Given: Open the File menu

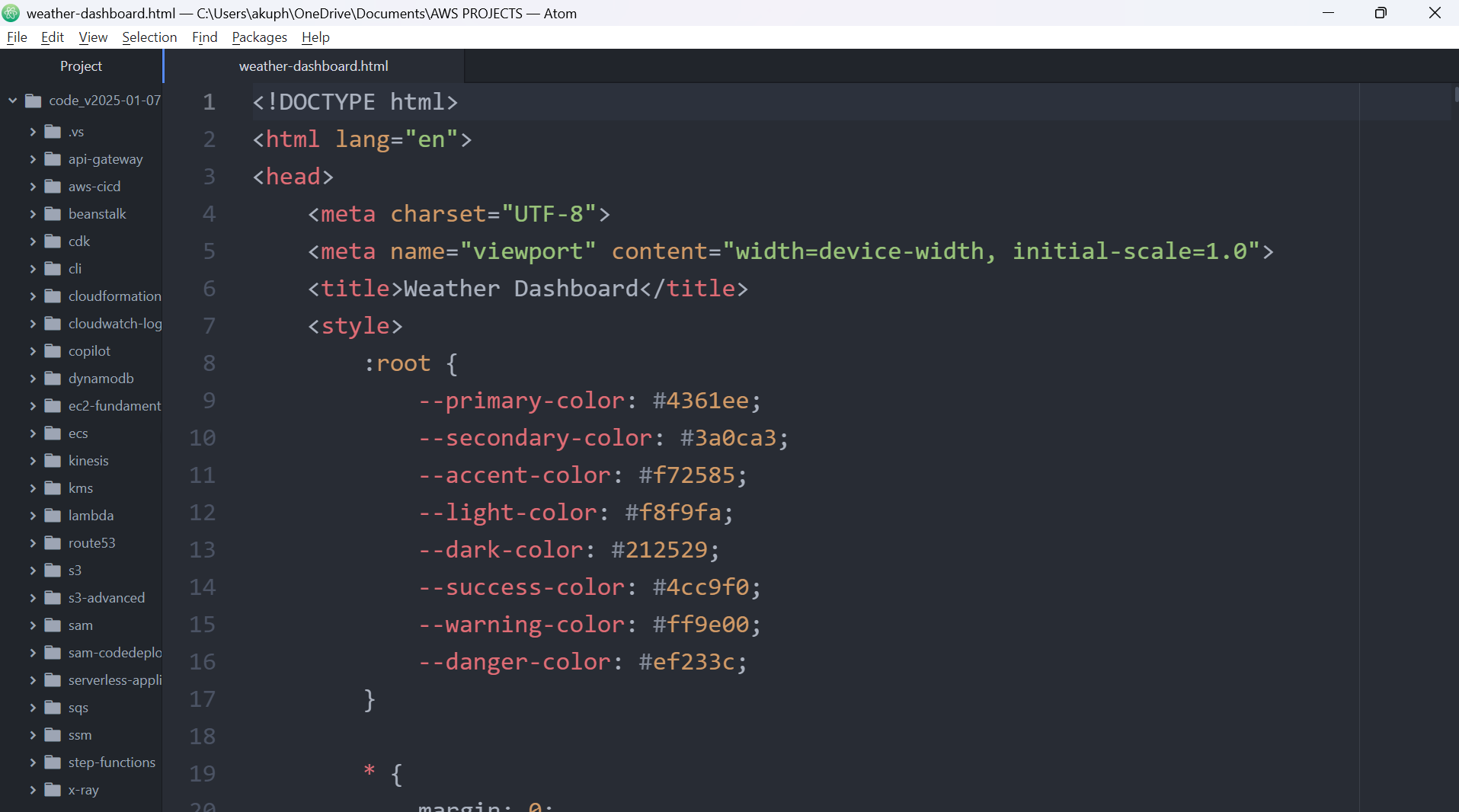Looking at the screenshot, I should point(17,37).
